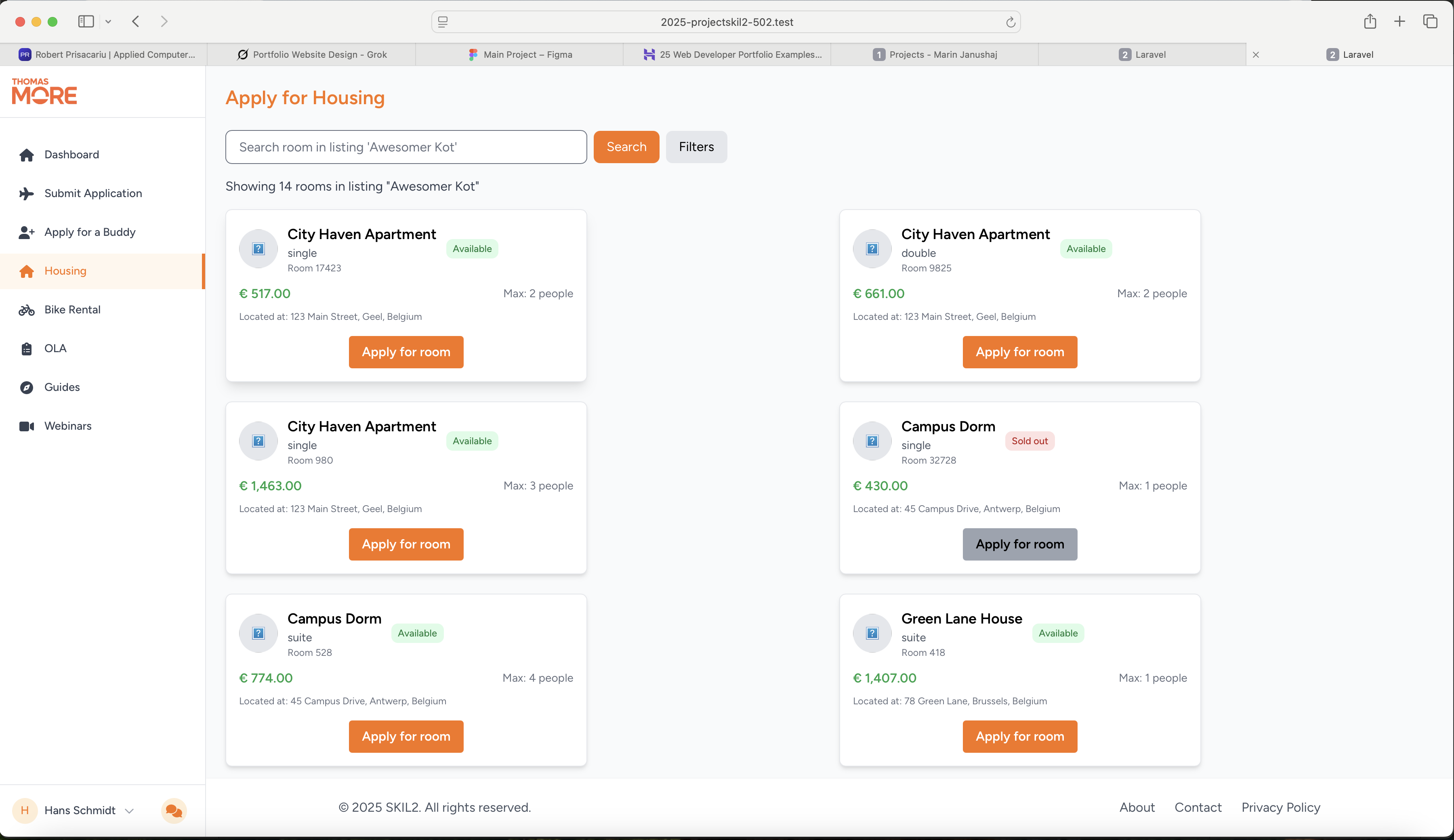This screenshot has height=840, width=1454.
Task: Click 'Located at: 78 Green Lane, Brussels, Belgium'
Action: (x=950, y=701)
